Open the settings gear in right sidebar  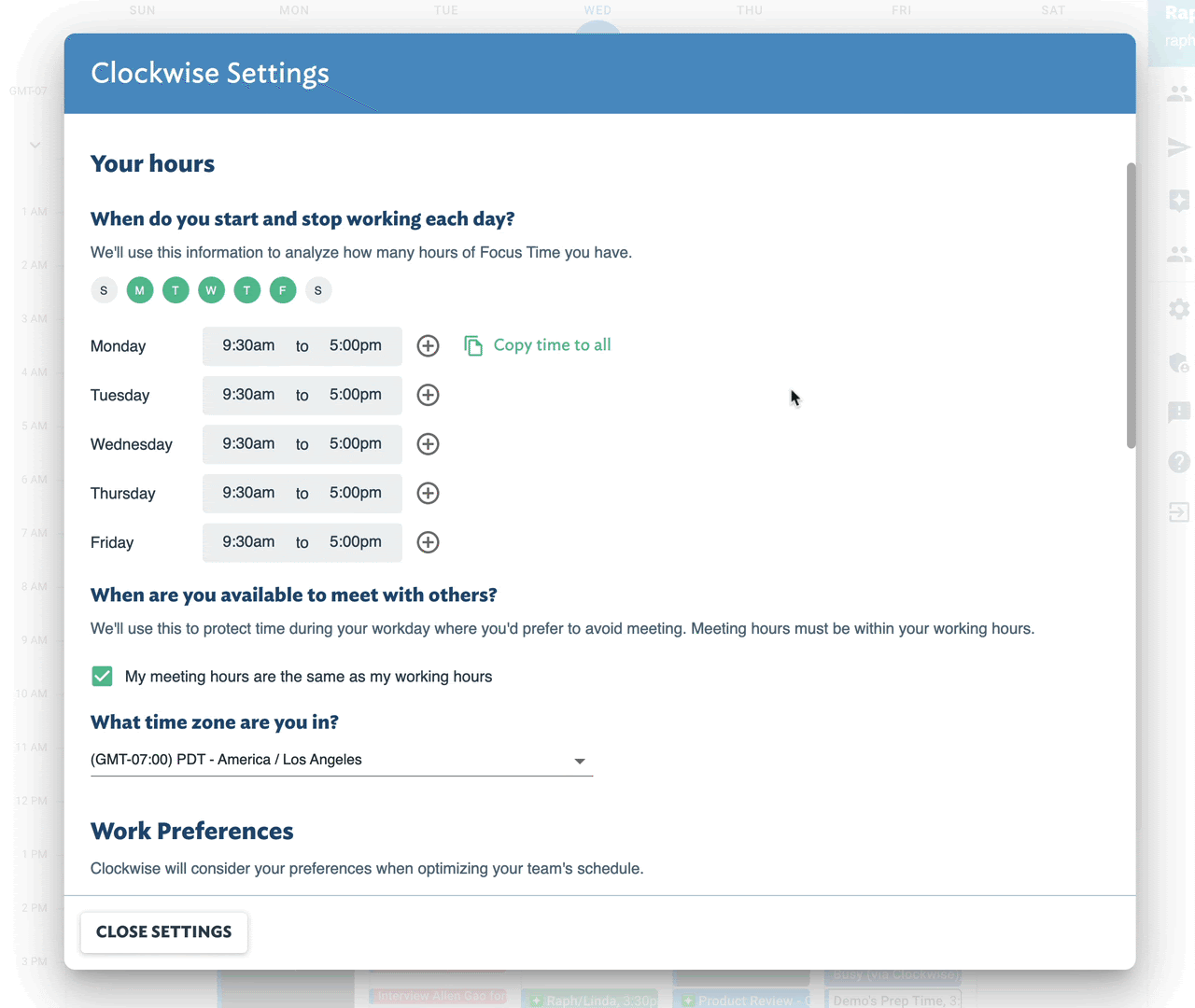click(x=1179, y=309)
